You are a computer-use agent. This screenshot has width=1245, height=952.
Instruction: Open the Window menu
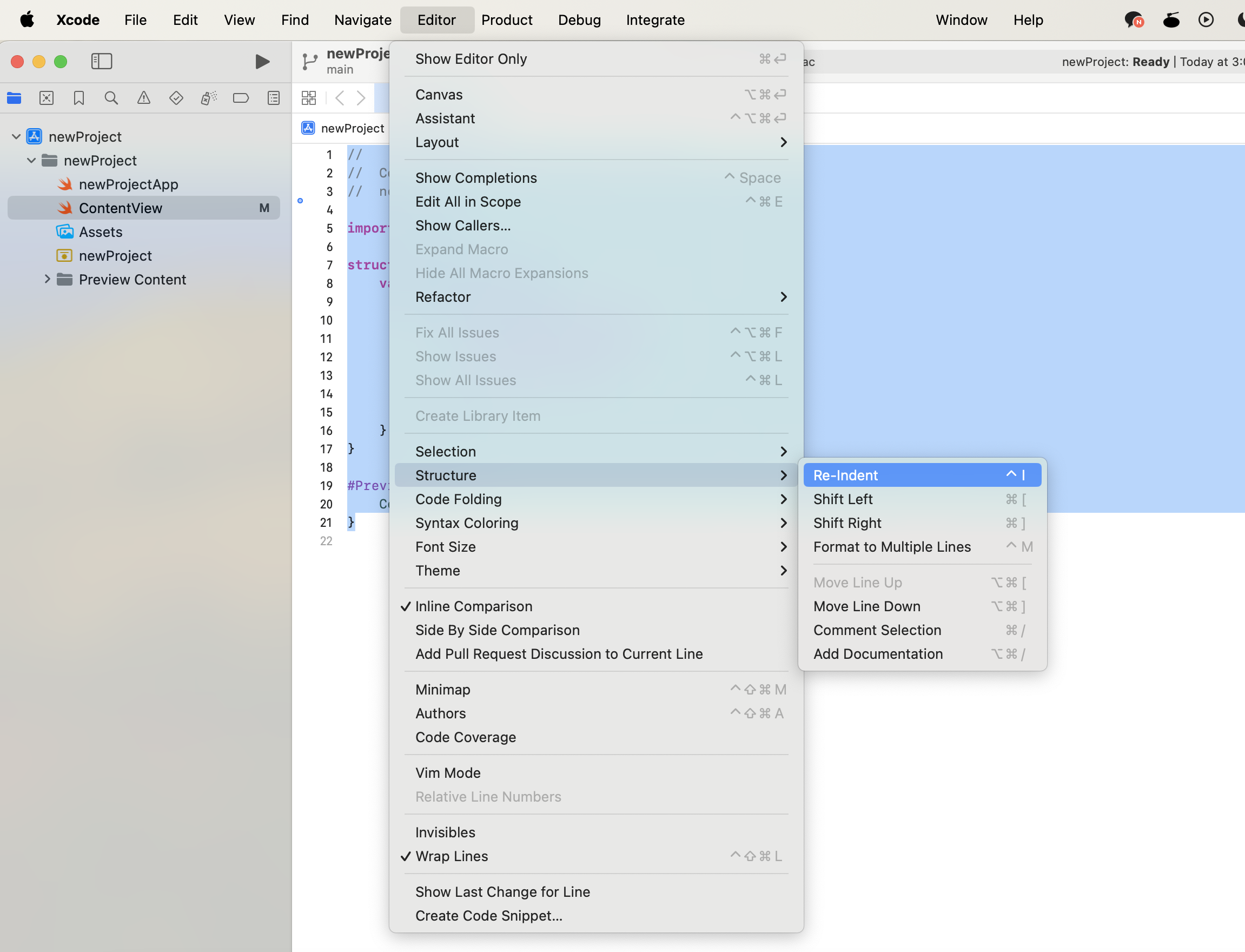961,20
